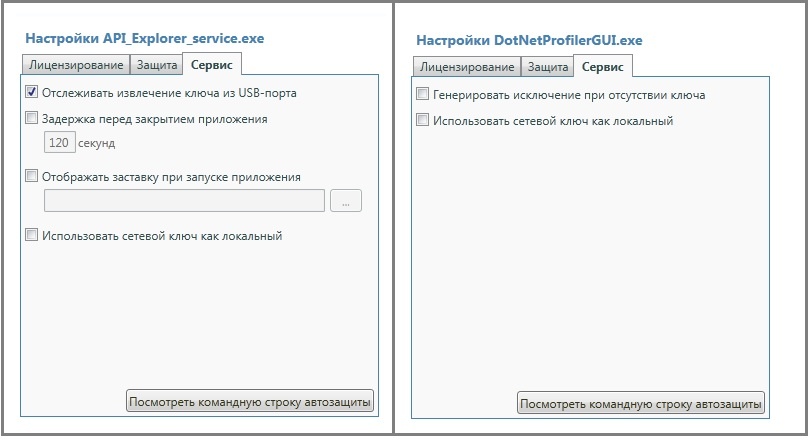Image resolution: width=812 pixels, height=440 pixels.
Task: Check network key as local for API_Explorer_service
Action: pos(32,236)
